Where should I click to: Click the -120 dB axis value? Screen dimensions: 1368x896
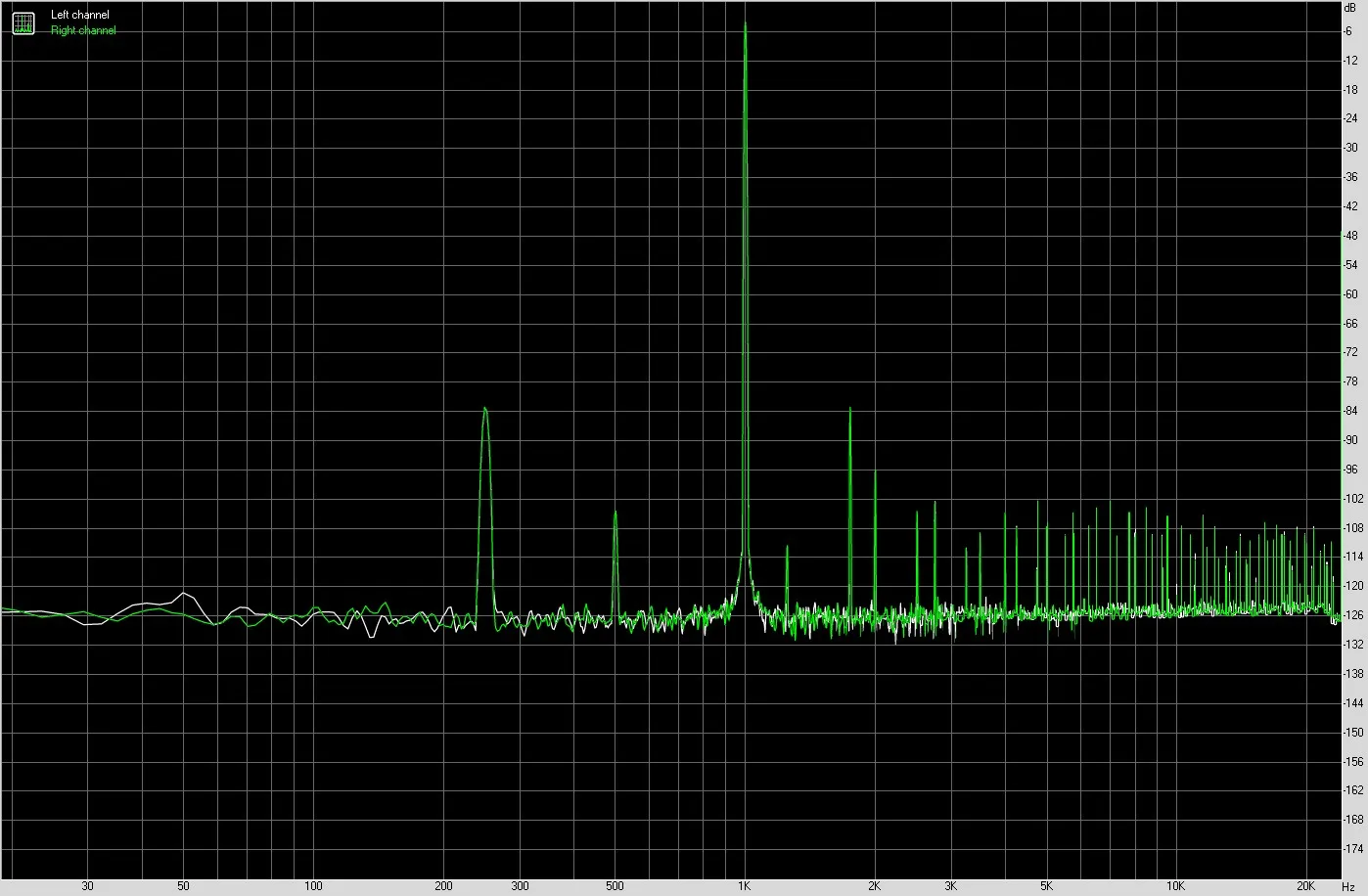[x=1353, y=586]
